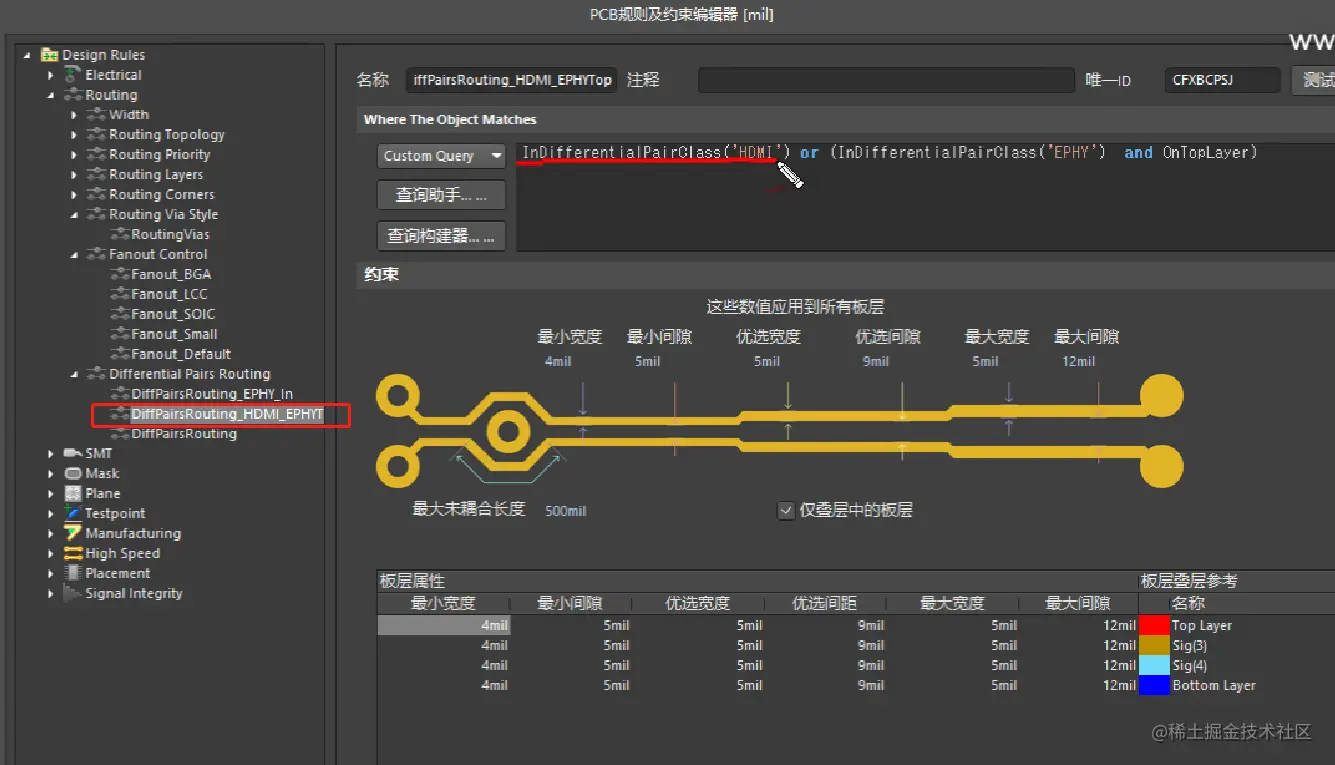Viewport: 1335px width, 765px height.
Task: Expand the High Speed rules node
Action: point(51,554)
